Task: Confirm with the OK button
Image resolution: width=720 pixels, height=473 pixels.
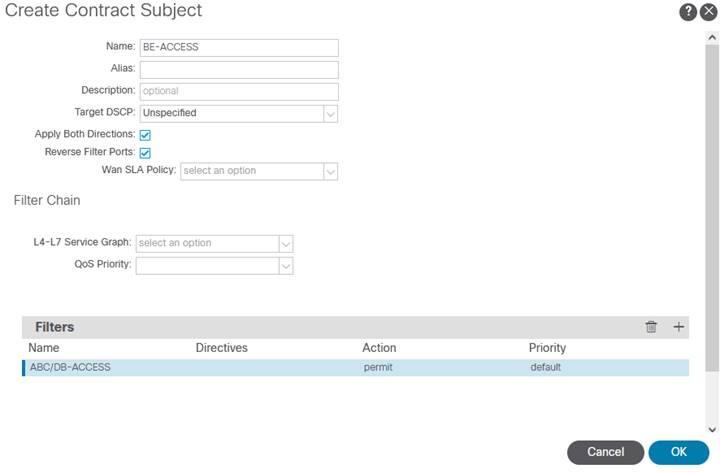Action: (679, 452)
